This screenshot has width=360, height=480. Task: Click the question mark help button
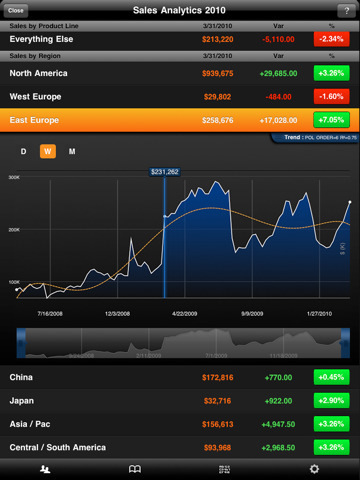click(346, 11)
